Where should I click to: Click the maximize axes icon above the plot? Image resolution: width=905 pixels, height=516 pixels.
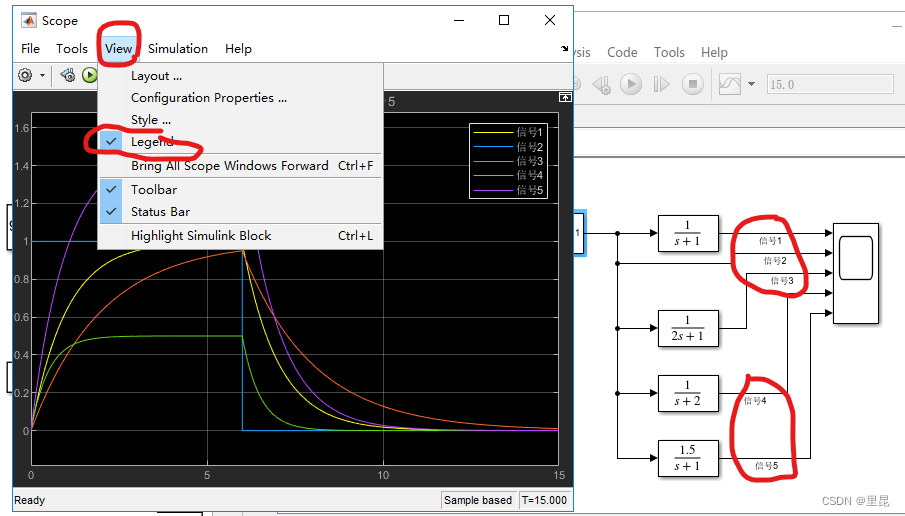pos(565,97)
